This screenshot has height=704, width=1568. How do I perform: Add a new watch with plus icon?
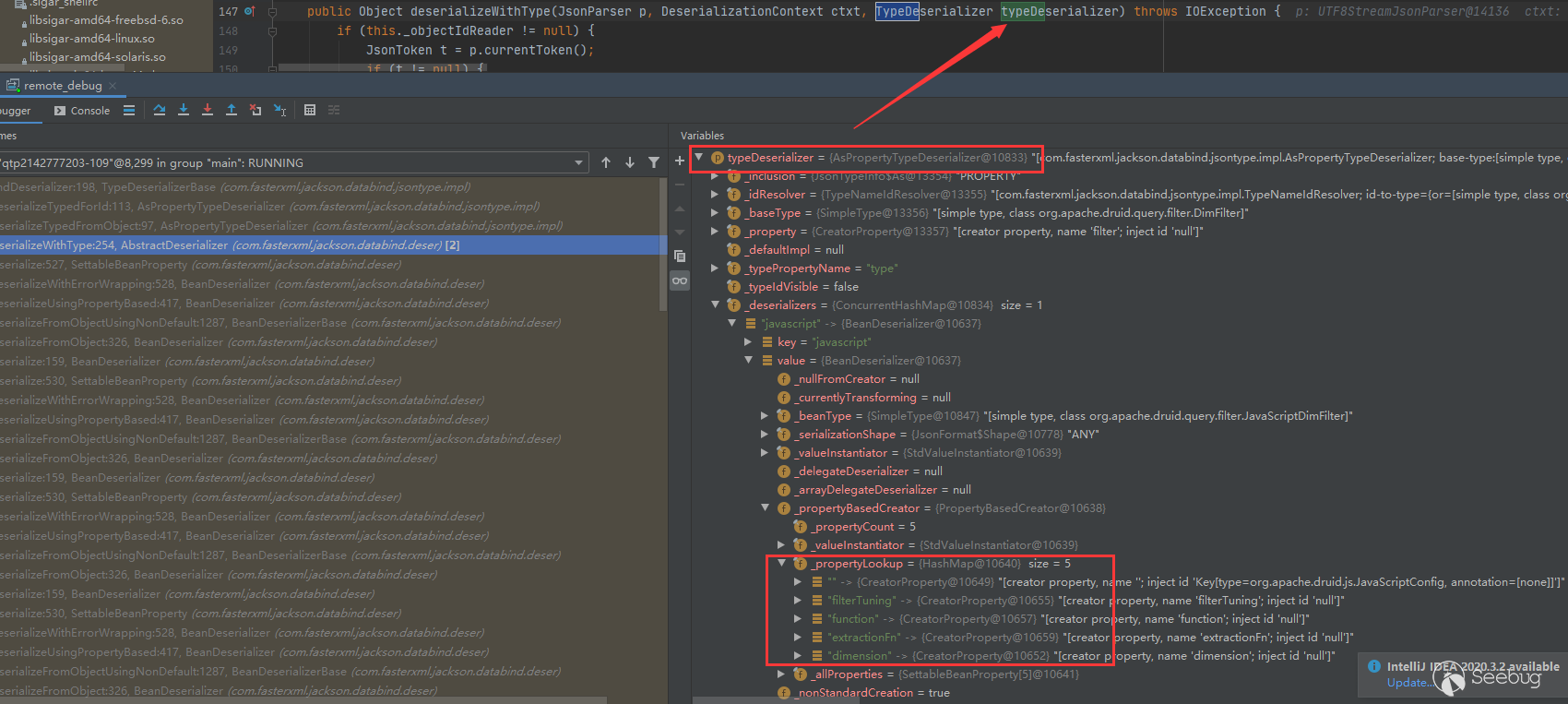click(680, 161)
